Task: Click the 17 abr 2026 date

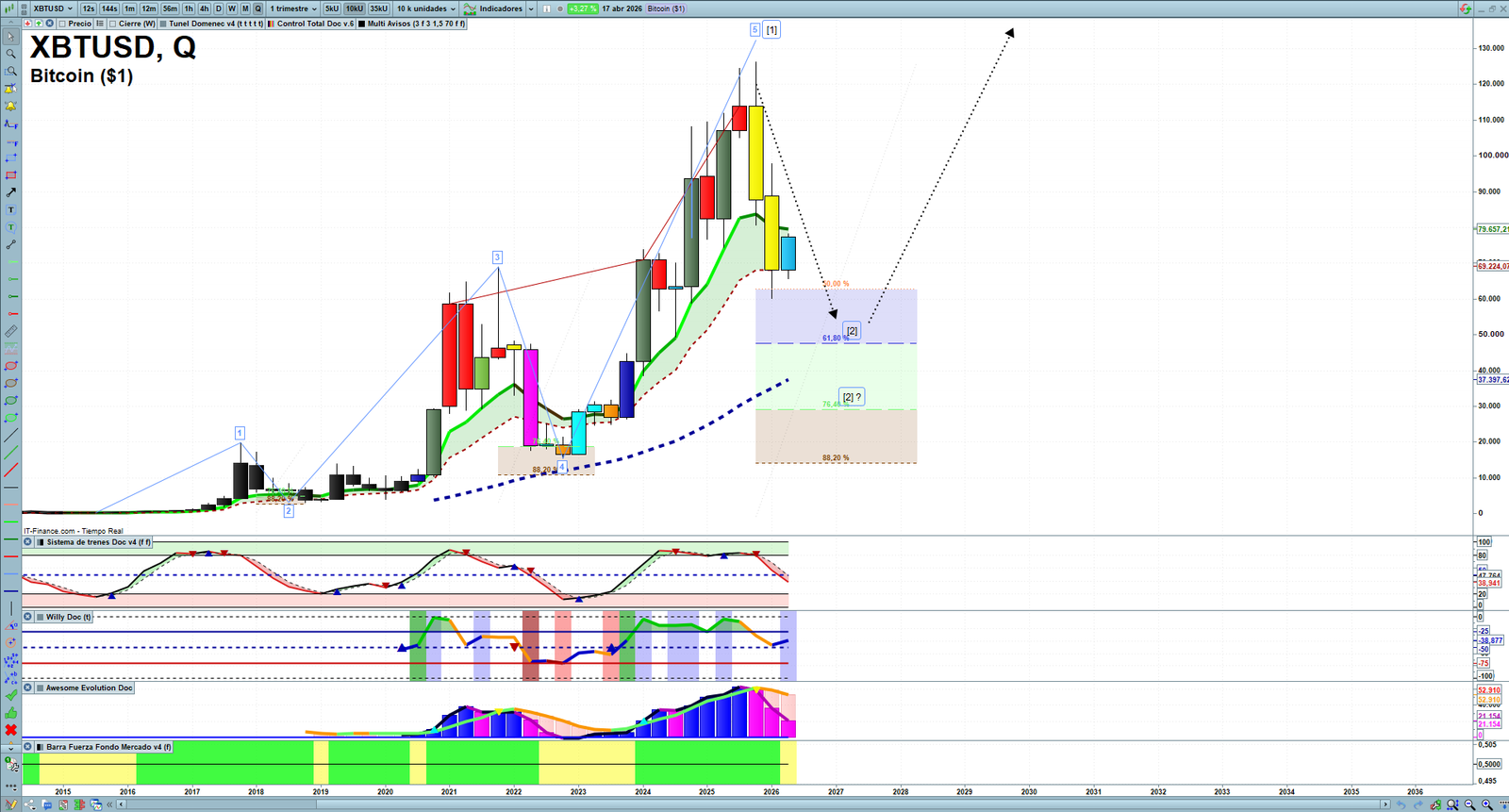Action: [x=622, y=8]
